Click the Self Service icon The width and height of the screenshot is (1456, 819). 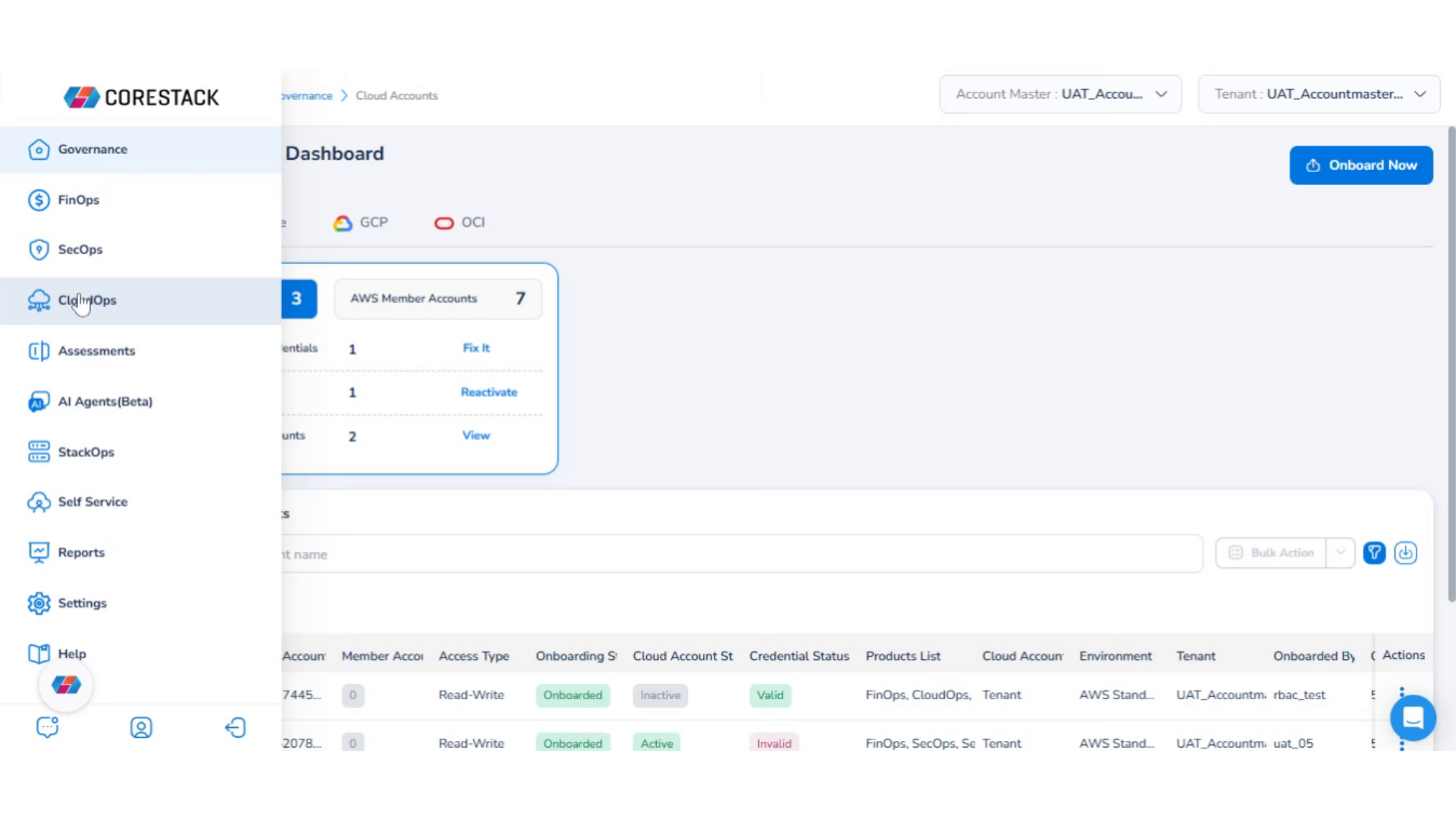click(x=39, y=502)
